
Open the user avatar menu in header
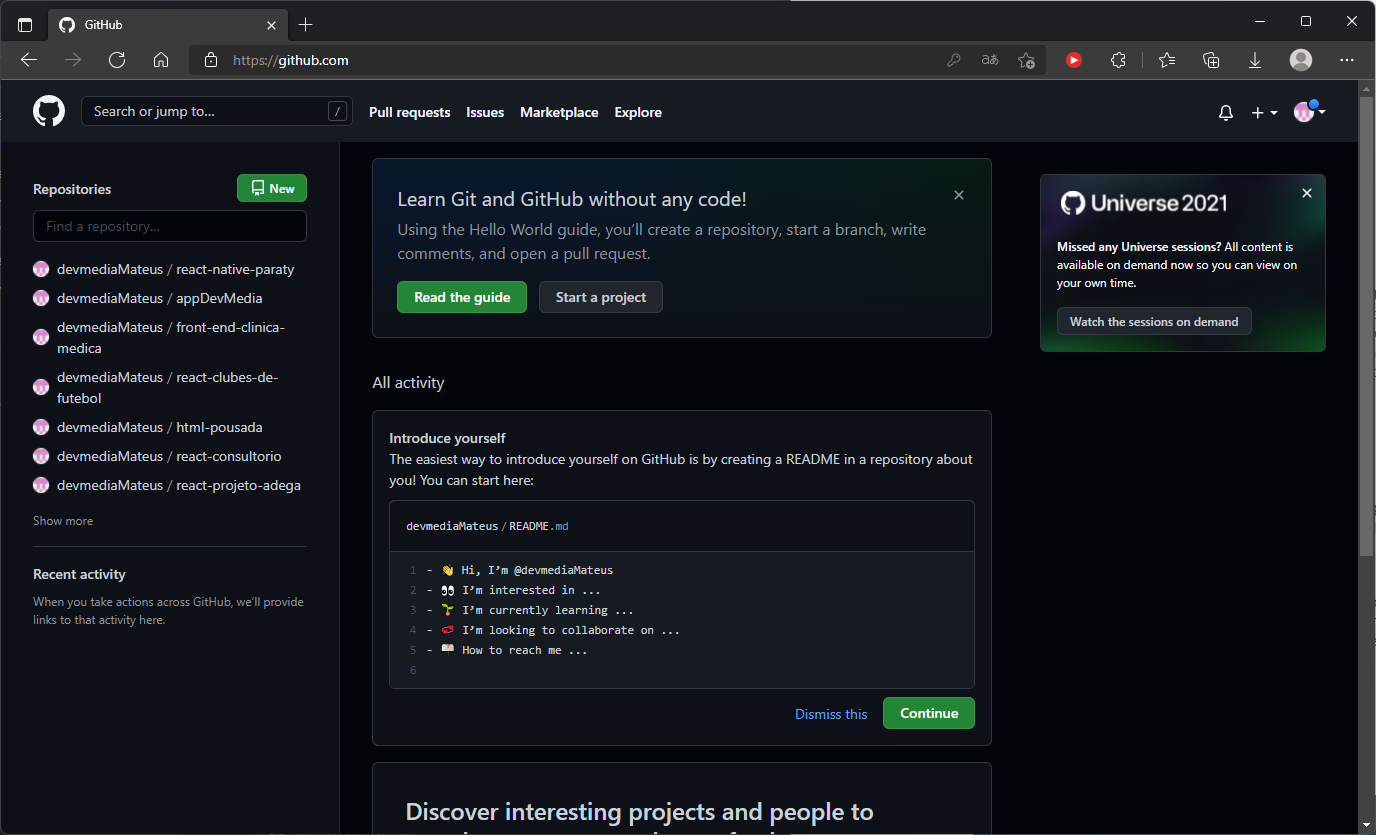(x=1309, y=112)
